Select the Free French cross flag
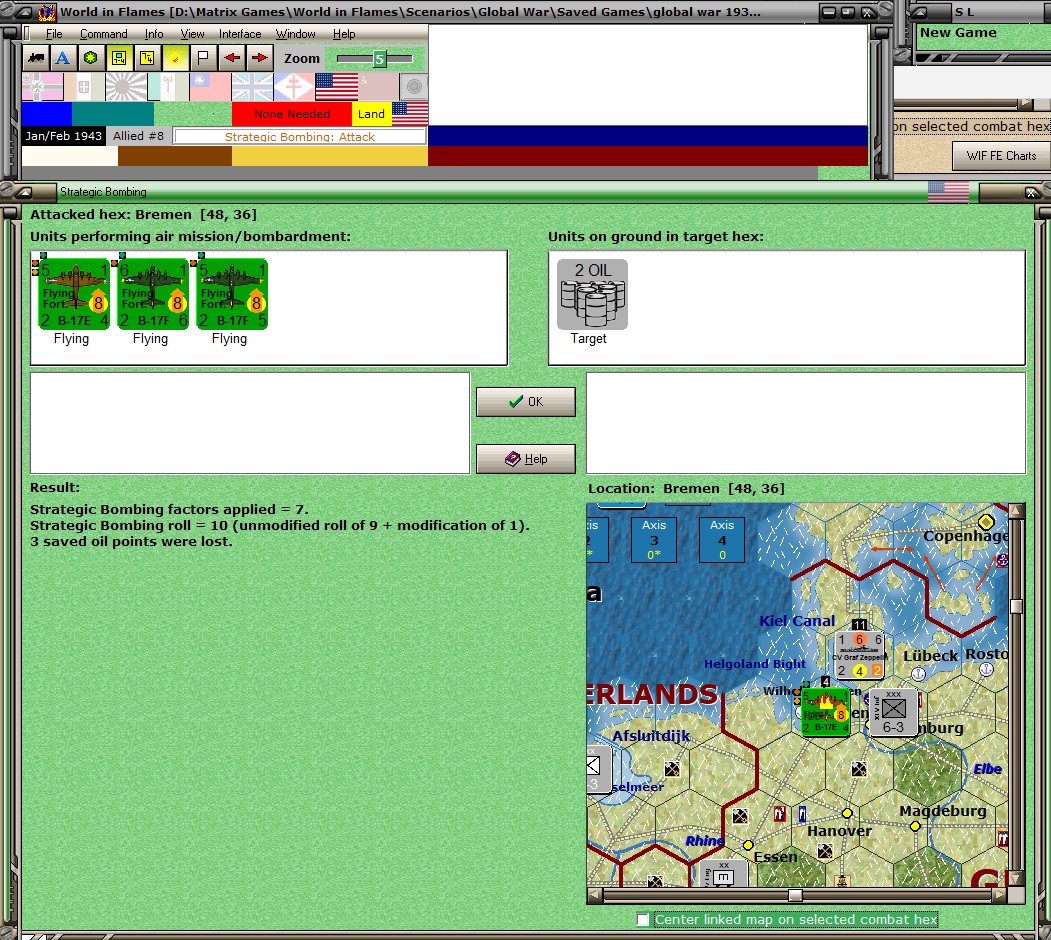1051x940 pixels. pyautogui.click(x=294, y=86)
